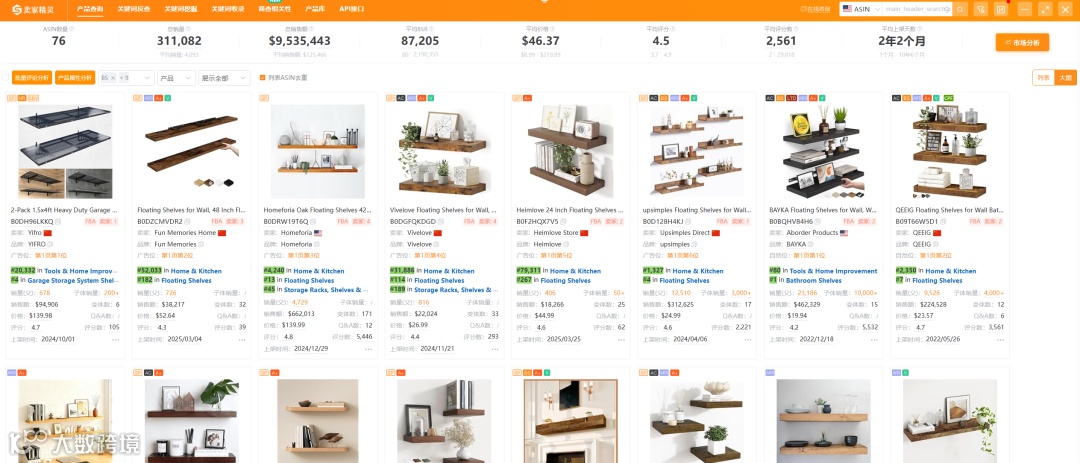Click the side panel layout icon in header
This screenshot has width=1080, height=463.
tap(1001, 9)
